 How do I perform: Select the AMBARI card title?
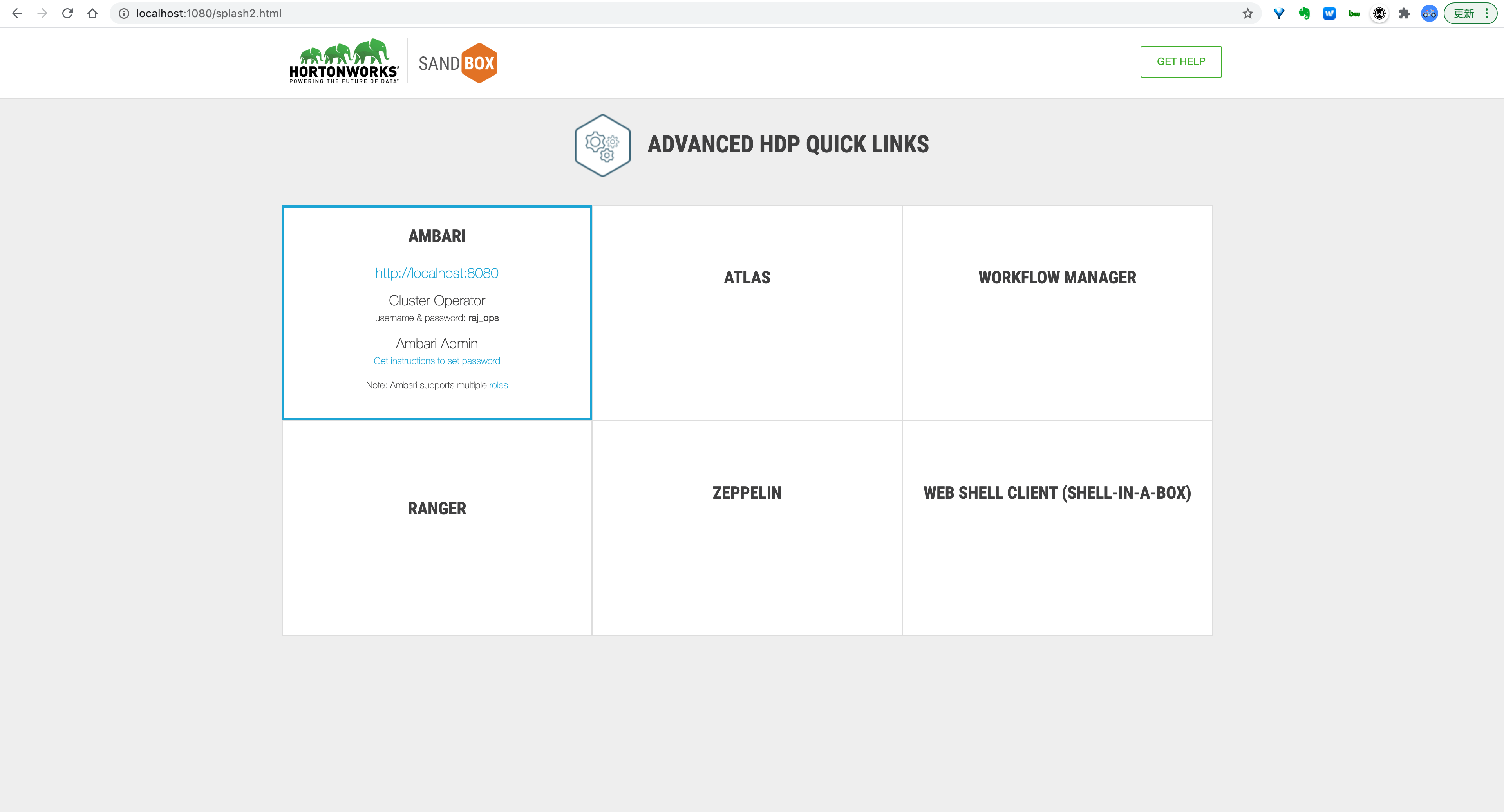click(437, 236)
